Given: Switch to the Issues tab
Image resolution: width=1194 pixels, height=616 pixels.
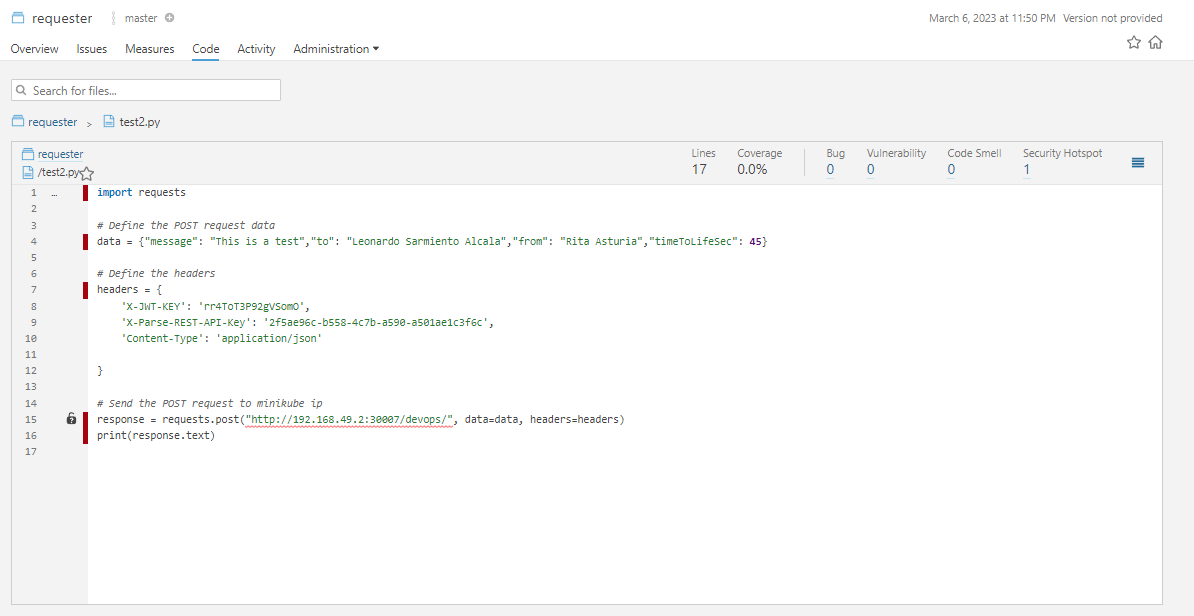Looking at the screenshot, I should pyautogui.click(x=91, y=48).
